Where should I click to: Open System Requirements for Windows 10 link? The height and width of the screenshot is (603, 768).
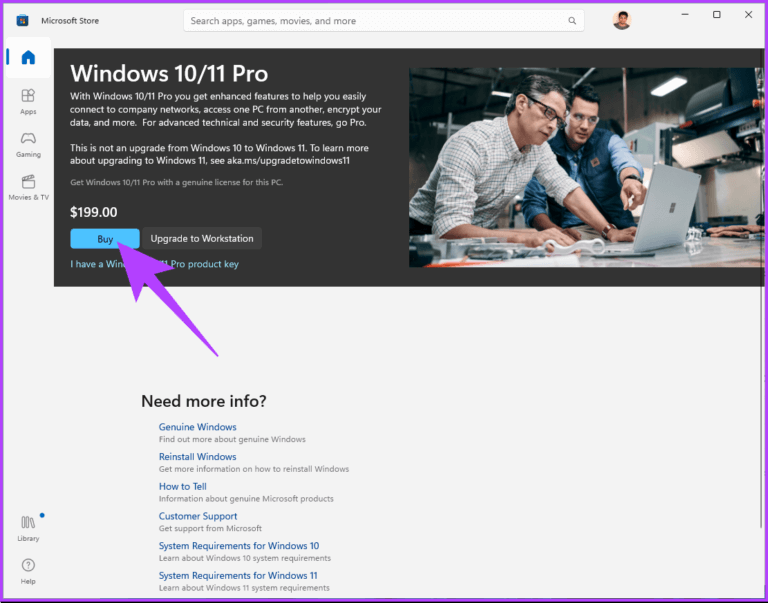239,546
